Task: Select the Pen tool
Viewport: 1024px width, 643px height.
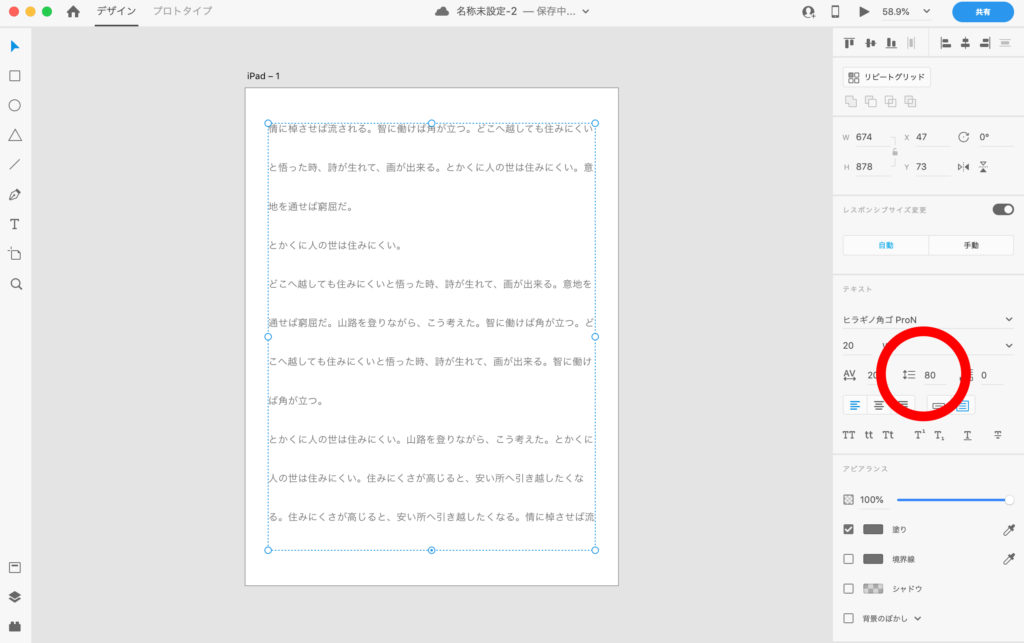Action: click(x=15, y=194)
